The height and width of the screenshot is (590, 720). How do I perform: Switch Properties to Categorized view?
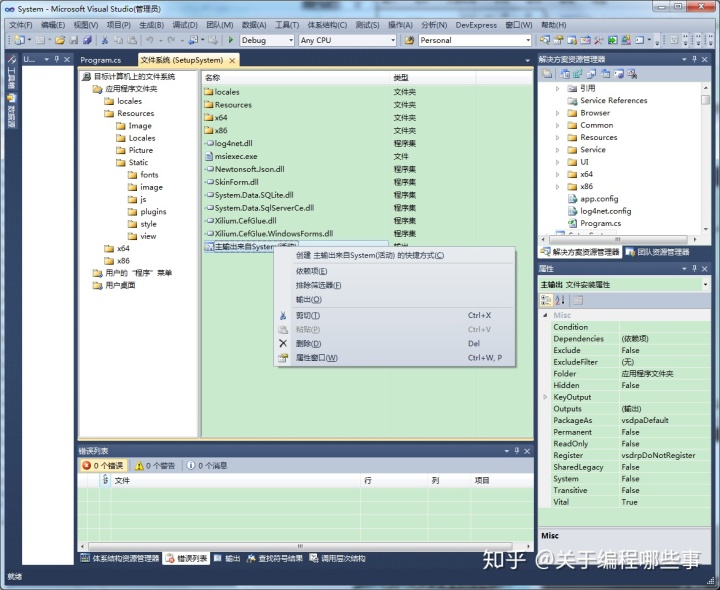point(546,300)
